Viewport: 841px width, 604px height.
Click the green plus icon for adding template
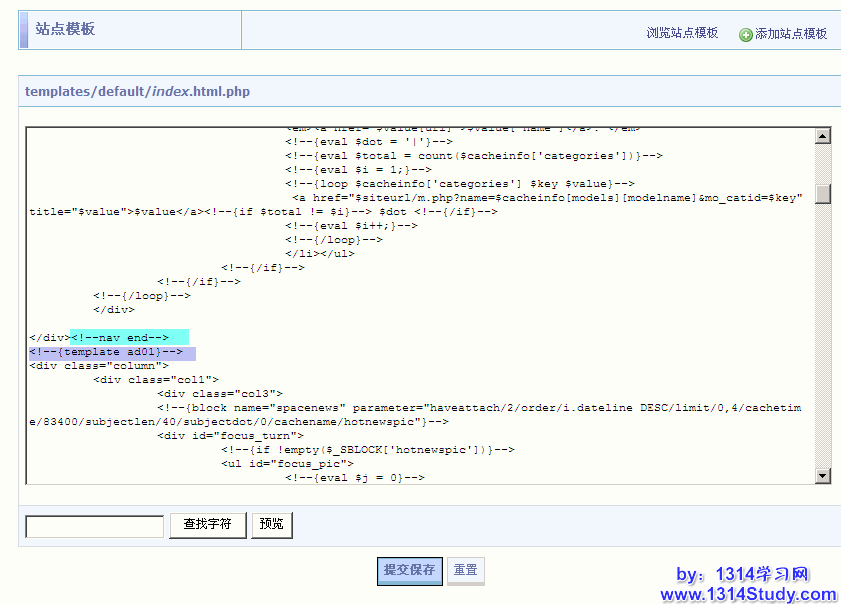pyautogui.click(x=746, y=35)
